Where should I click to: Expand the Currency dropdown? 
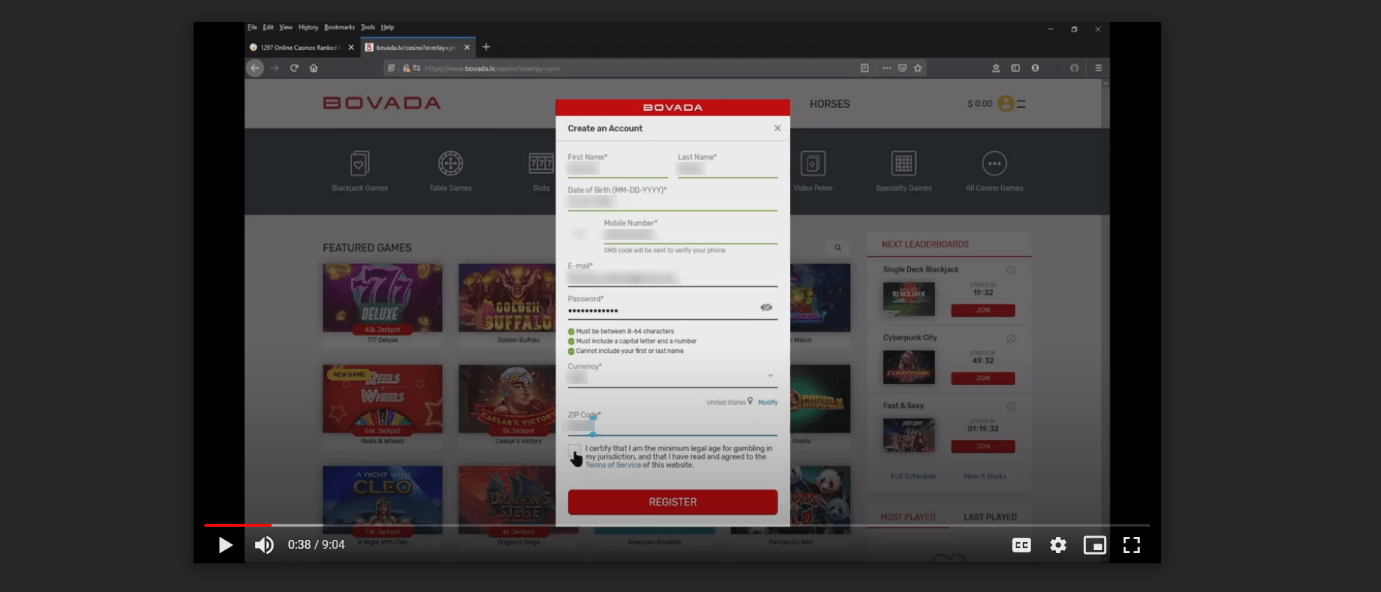673,376
